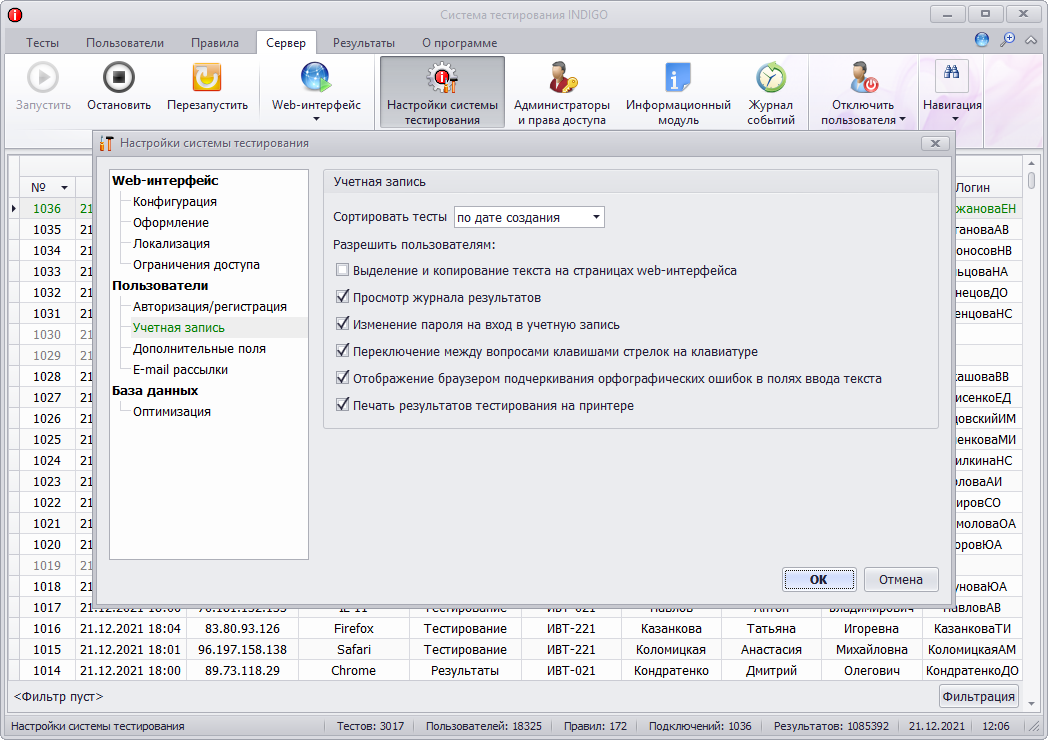Click the <Фильтр пуст> filter text

click(58, 697)
